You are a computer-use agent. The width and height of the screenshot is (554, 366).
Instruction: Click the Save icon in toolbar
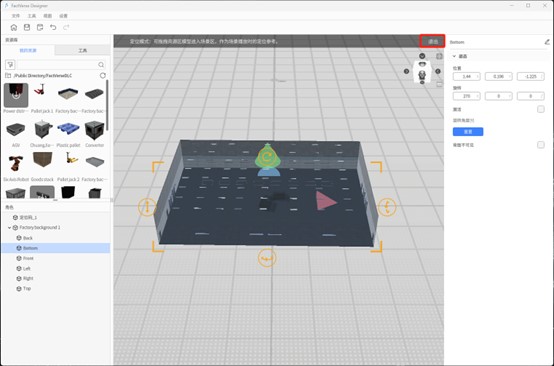tap(27, 27)
